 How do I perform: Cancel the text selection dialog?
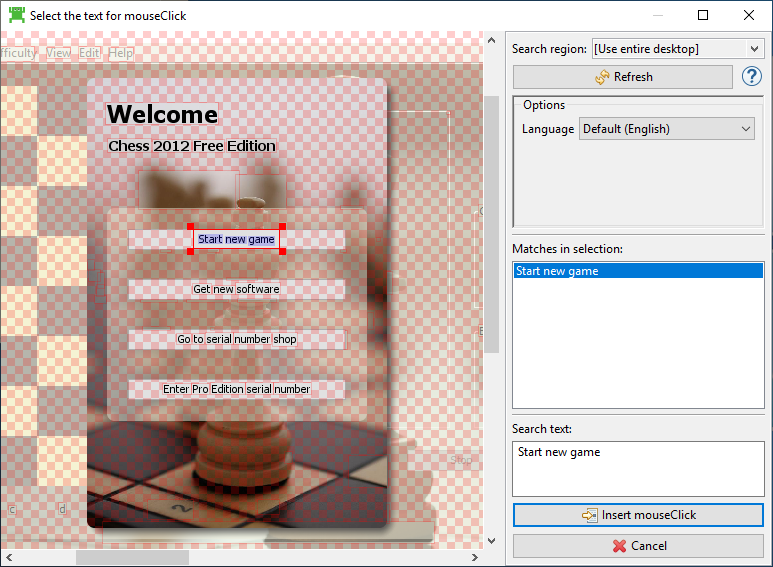(x=637, y=546)
